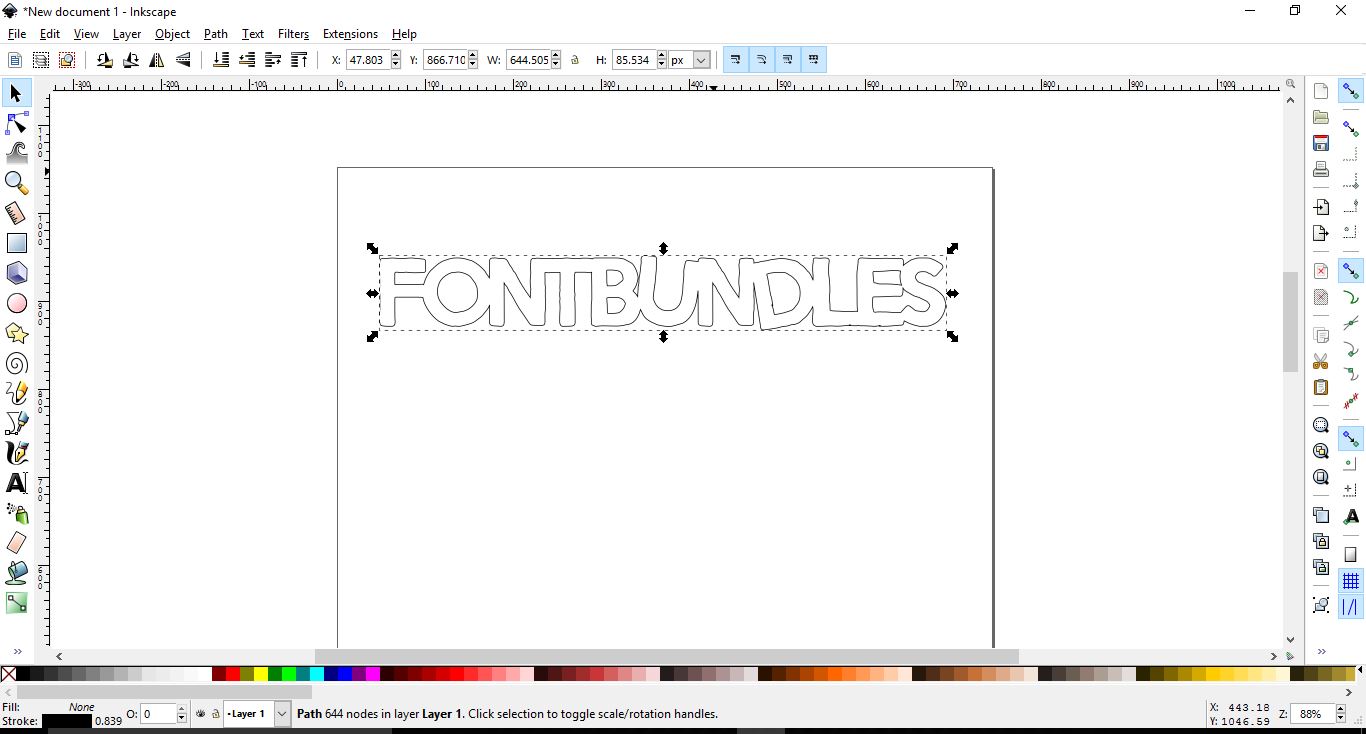Open the Layer 1 selector dropdown
The height and width of the screenshot is (734, 1366).
(x=281, y=714)
